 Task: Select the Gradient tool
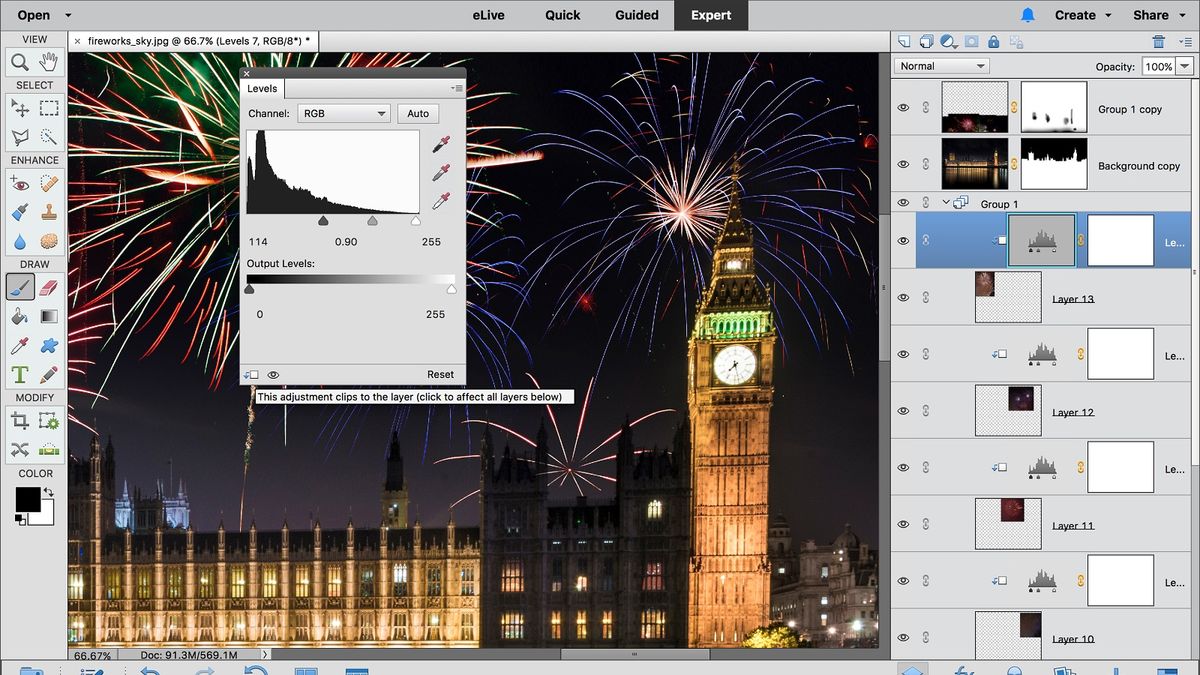pos(49,316)
